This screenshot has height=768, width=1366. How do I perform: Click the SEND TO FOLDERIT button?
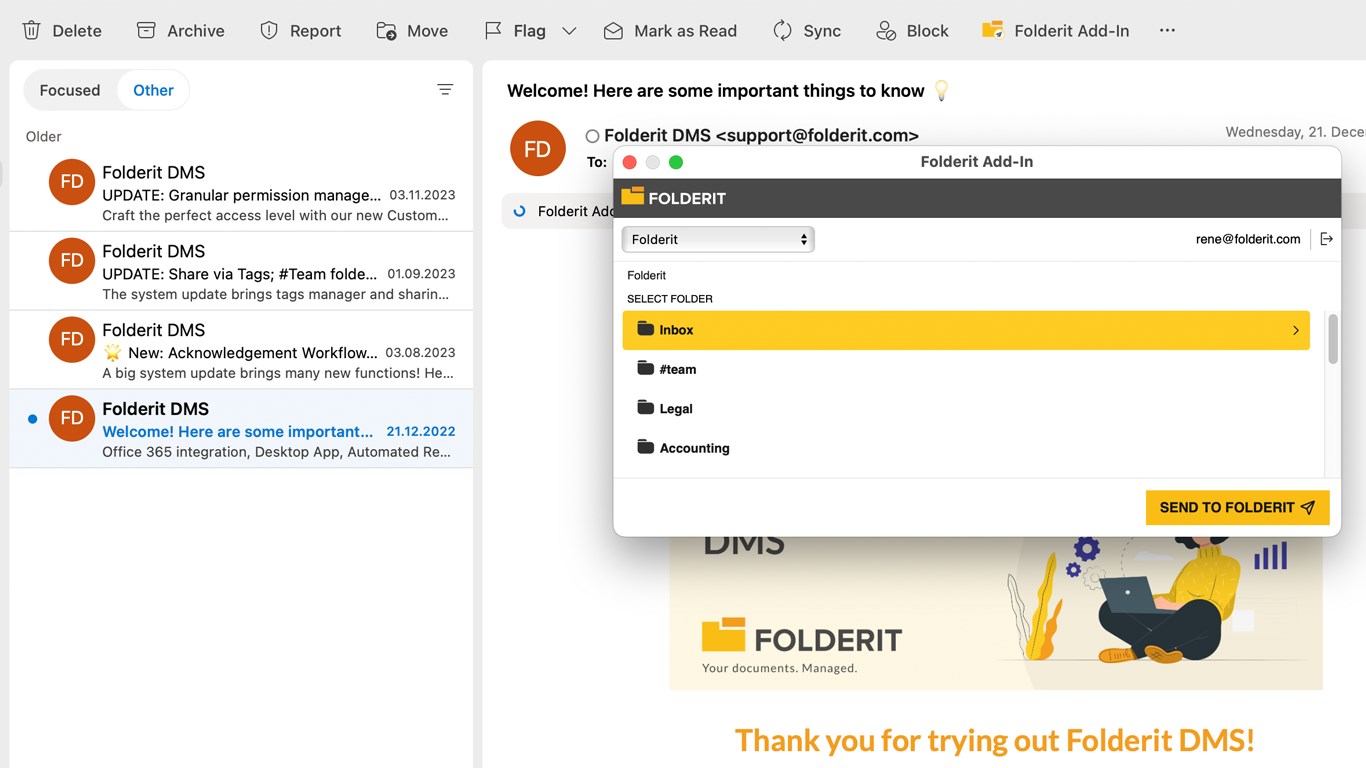(x=1237, y=507)
